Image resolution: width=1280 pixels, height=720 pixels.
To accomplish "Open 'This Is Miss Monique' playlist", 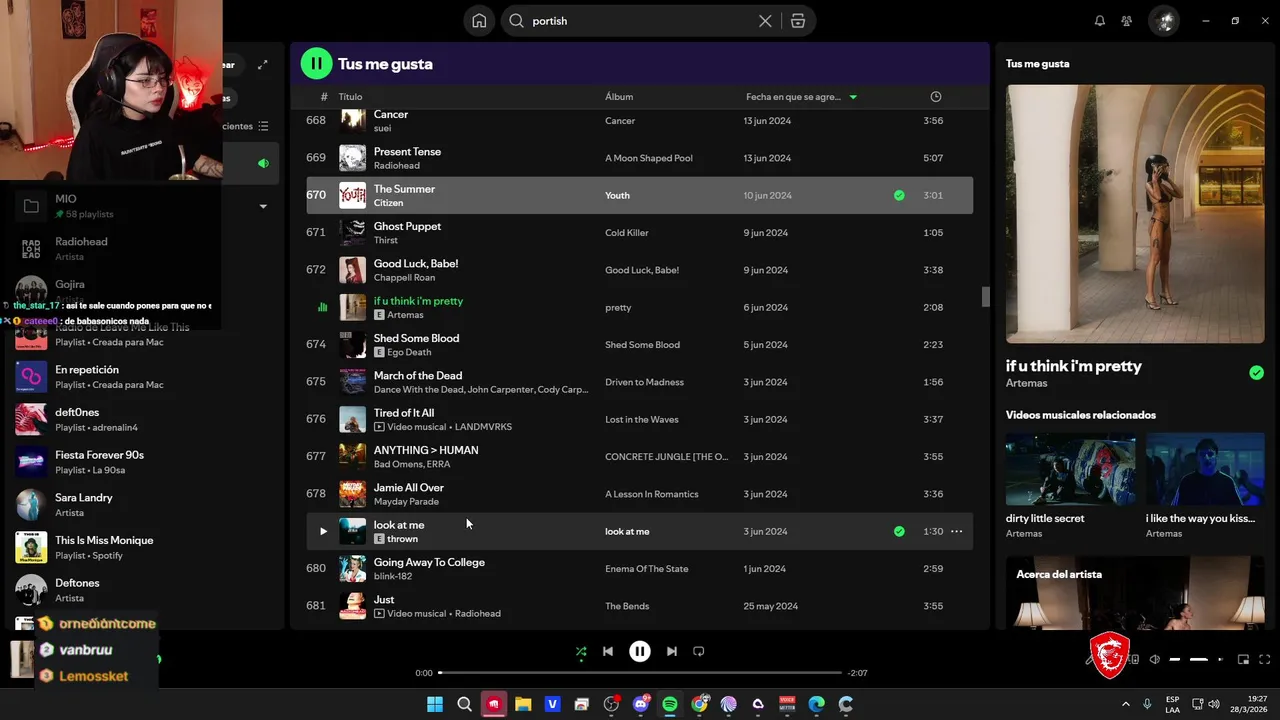I will 140,547.
